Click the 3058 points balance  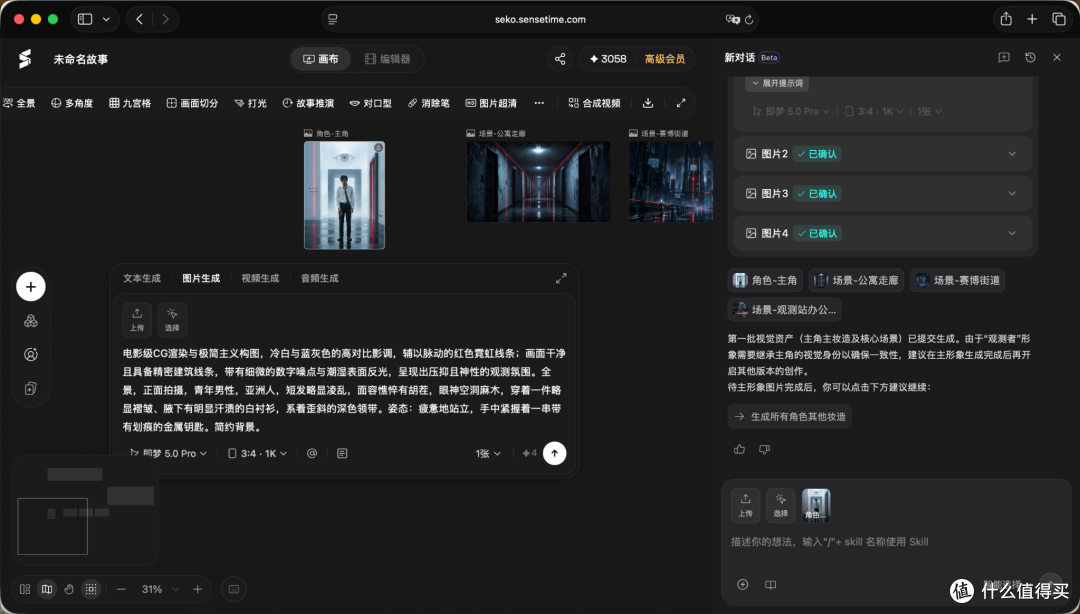[608, 59]
